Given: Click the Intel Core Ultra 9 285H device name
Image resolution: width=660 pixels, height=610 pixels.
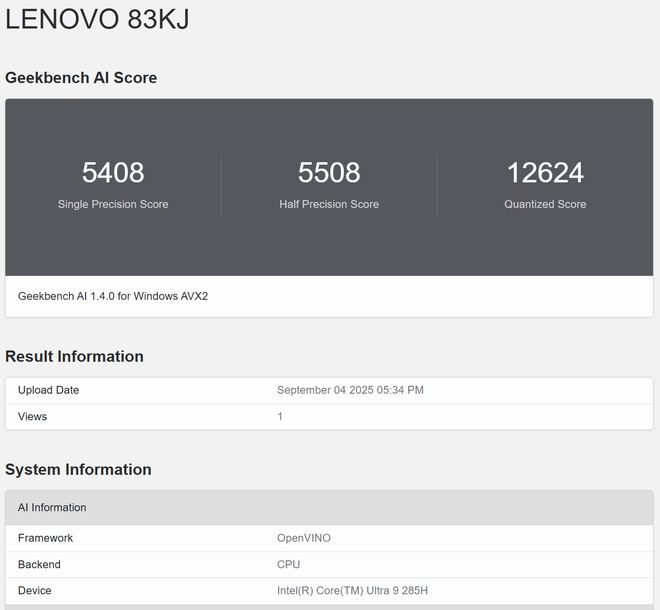Looking at the screenshot, I should point(353,591).
